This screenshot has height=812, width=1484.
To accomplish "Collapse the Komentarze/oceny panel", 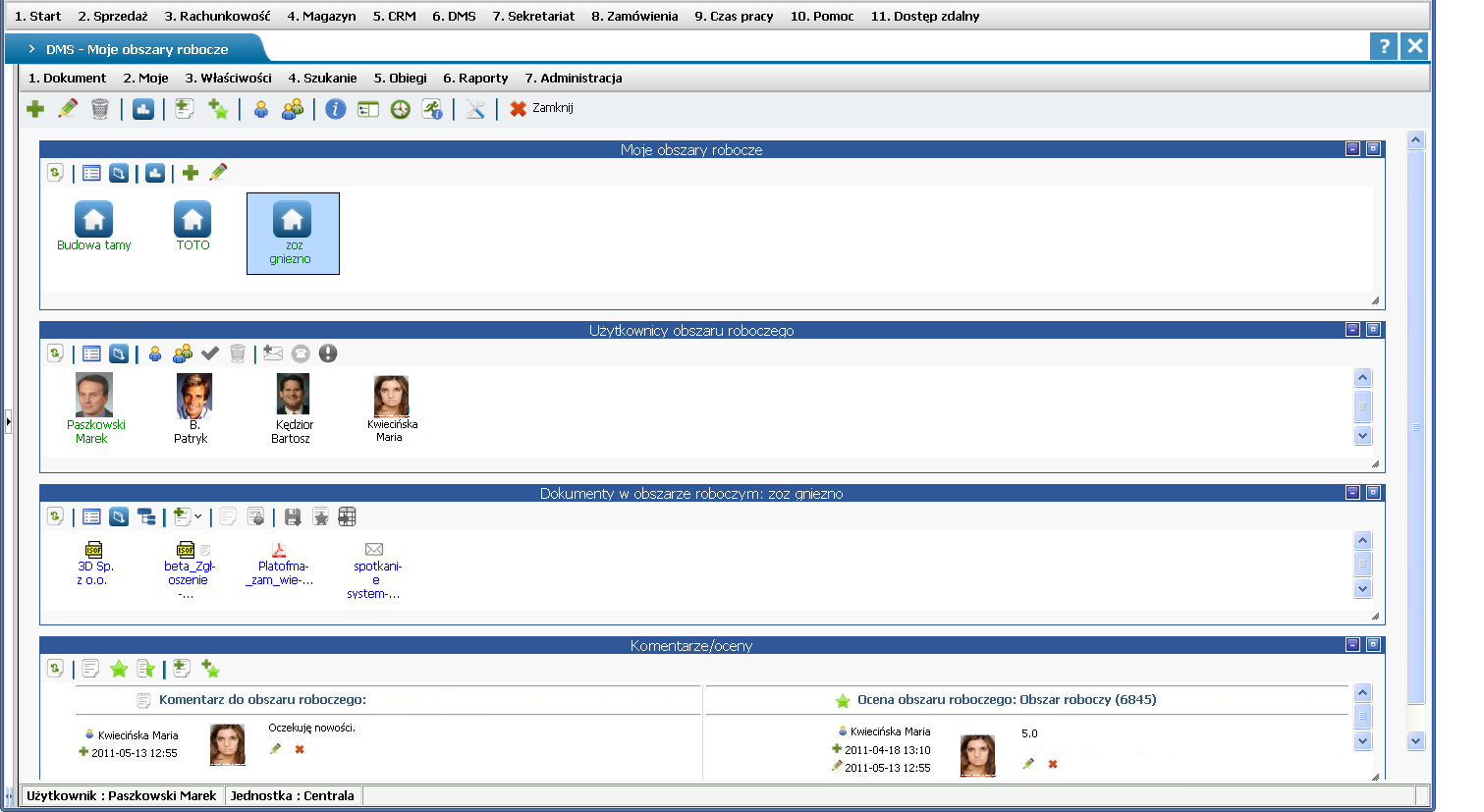I will tap(1352, 645).
